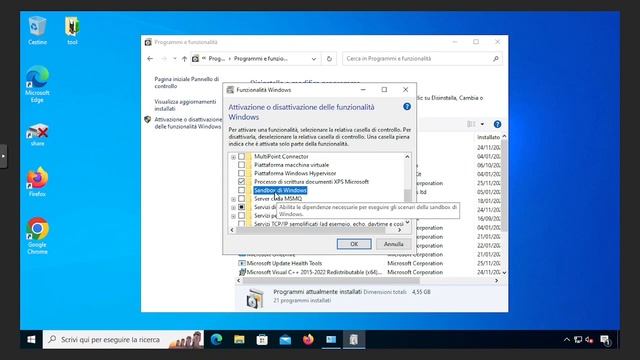Open Firefox from the taskbar

[308, 340]
